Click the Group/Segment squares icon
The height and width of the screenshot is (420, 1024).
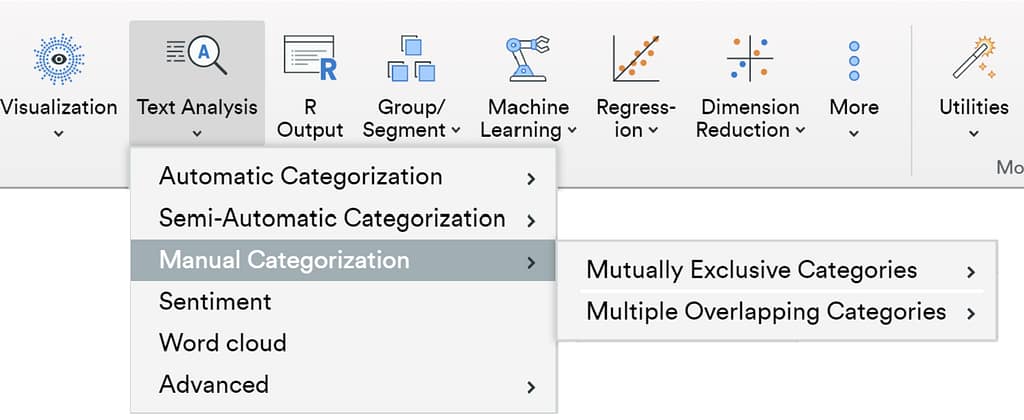411,59
